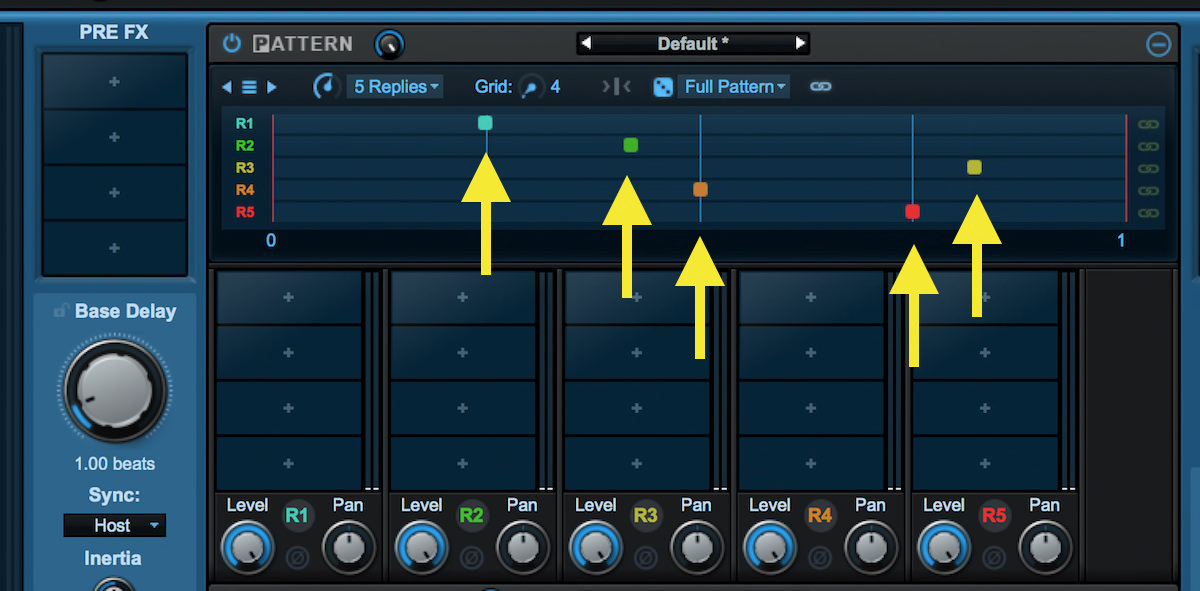The height and width of the screenshot is (591, 1200).
Task: Select the previous preset using left arrow
Action: (587, 43)
